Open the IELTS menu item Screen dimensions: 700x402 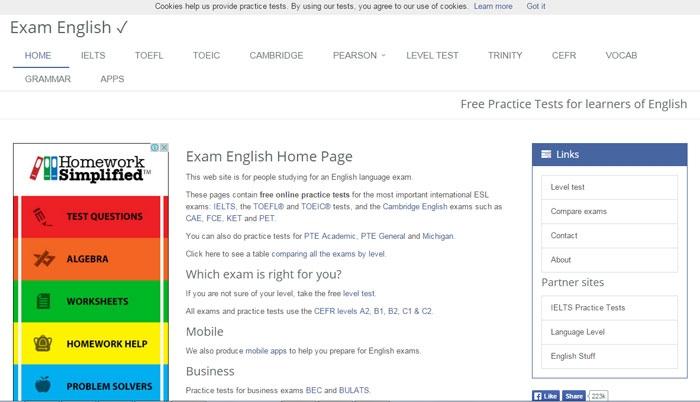coord(93,55)
